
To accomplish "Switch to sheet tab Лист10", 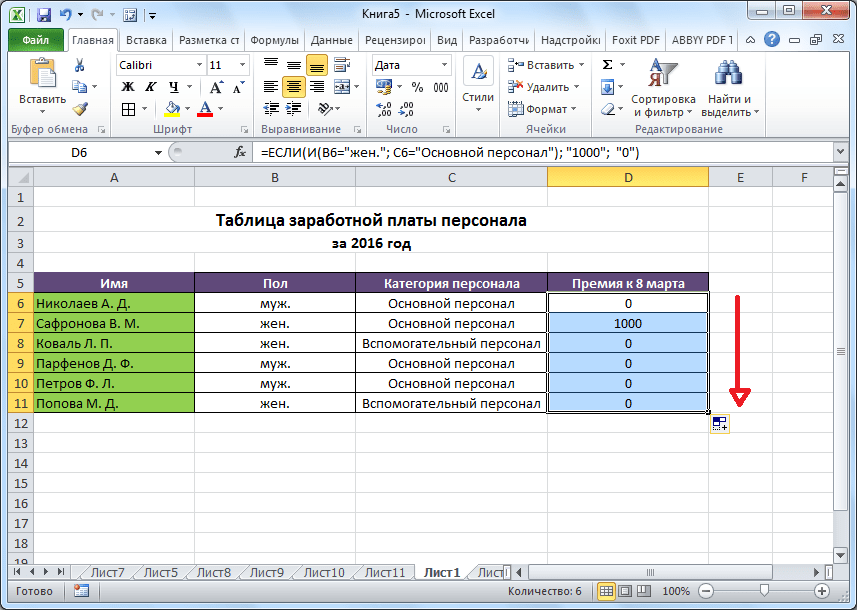I will [323, 572].
